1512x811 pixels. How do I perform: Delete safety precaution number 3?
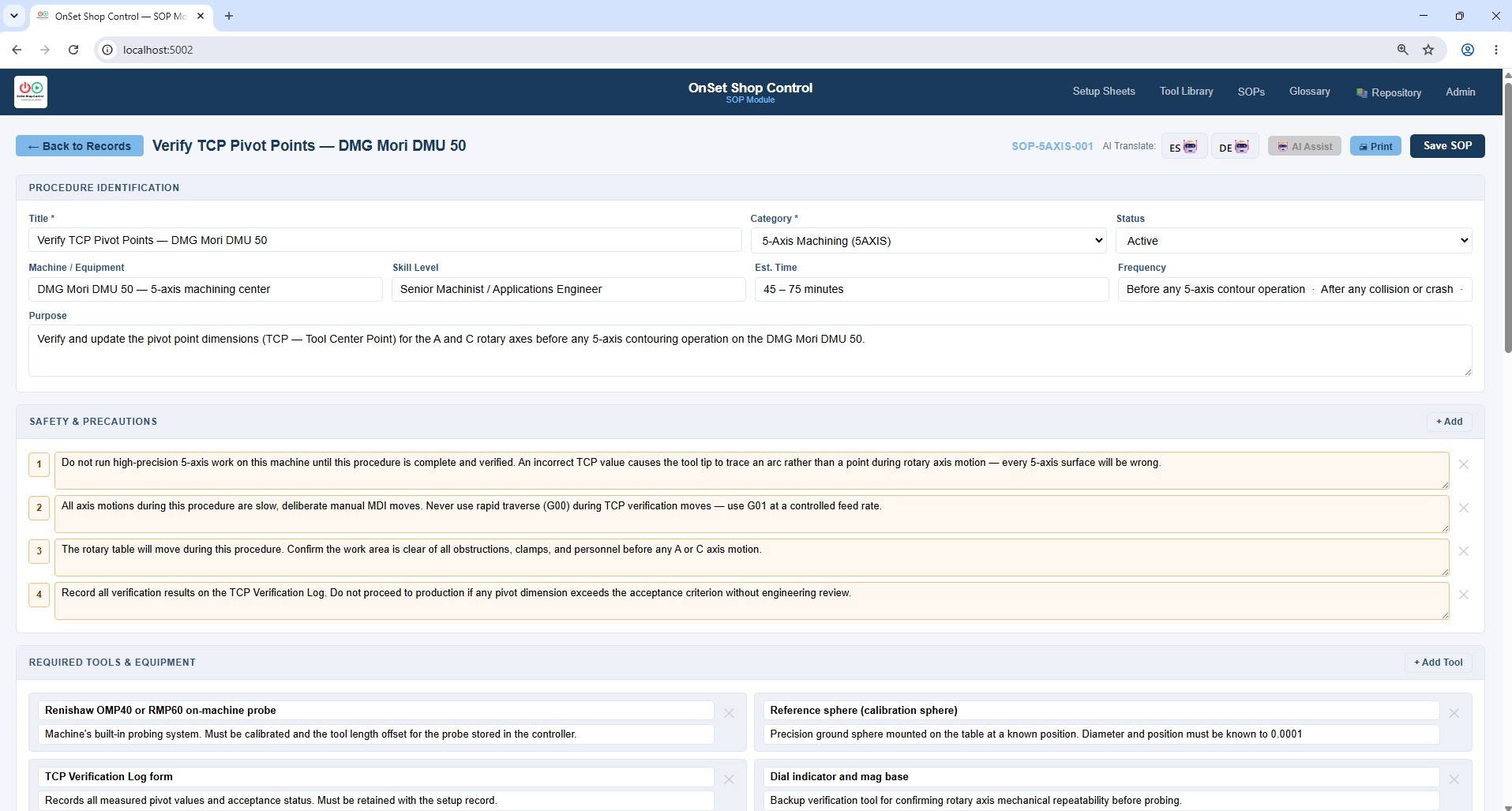tap(1463, 551)
